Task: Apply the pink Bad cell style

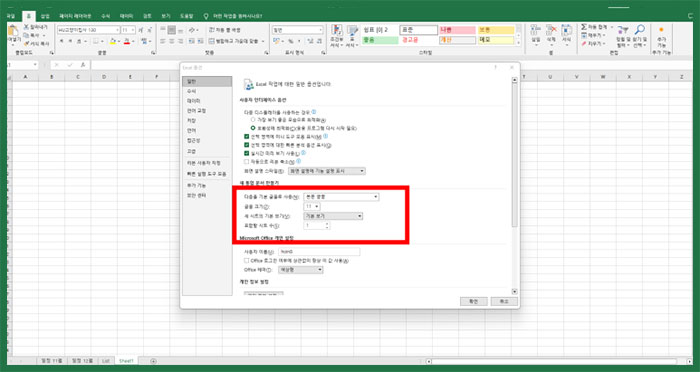Action: [x=457, y=30]
